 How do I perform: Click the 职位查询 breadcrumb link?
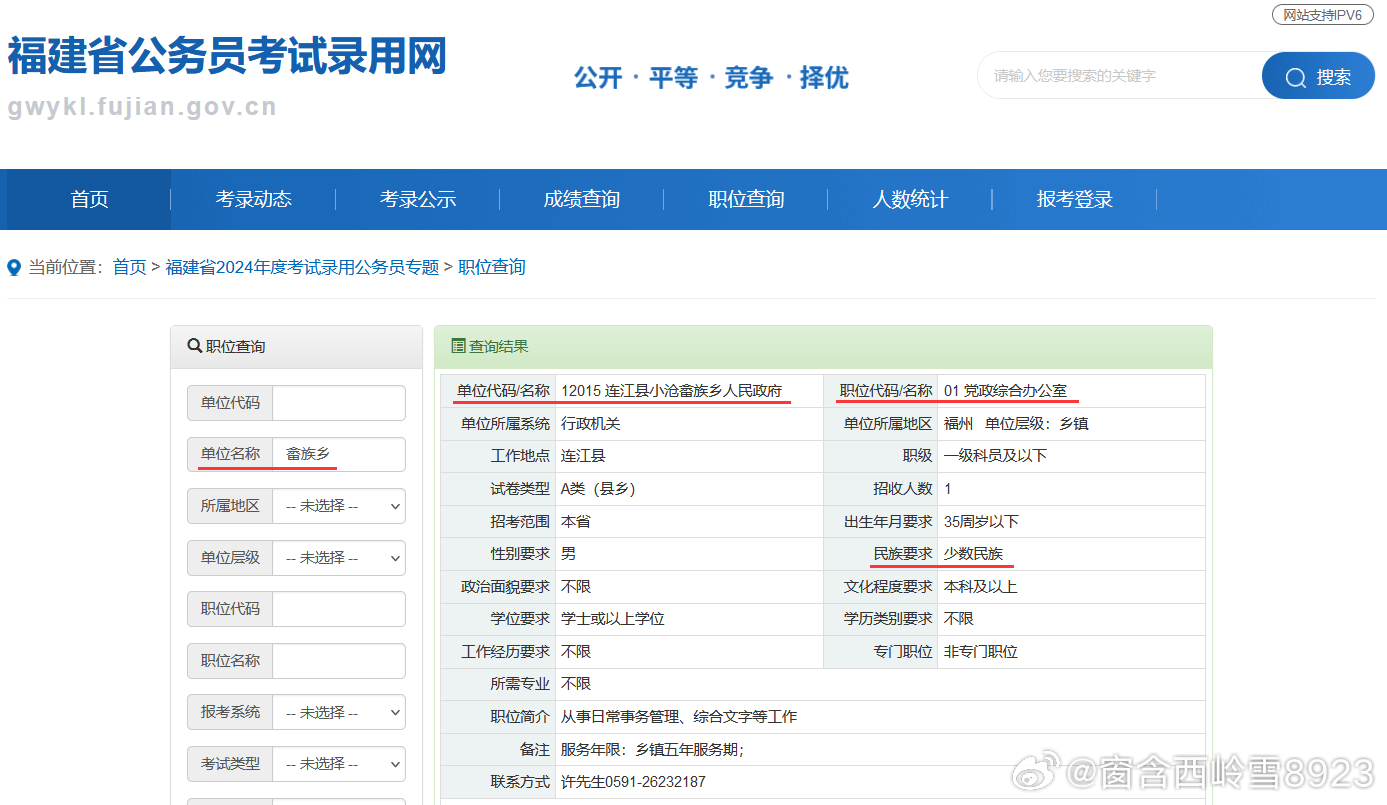(x=491, y=267)
